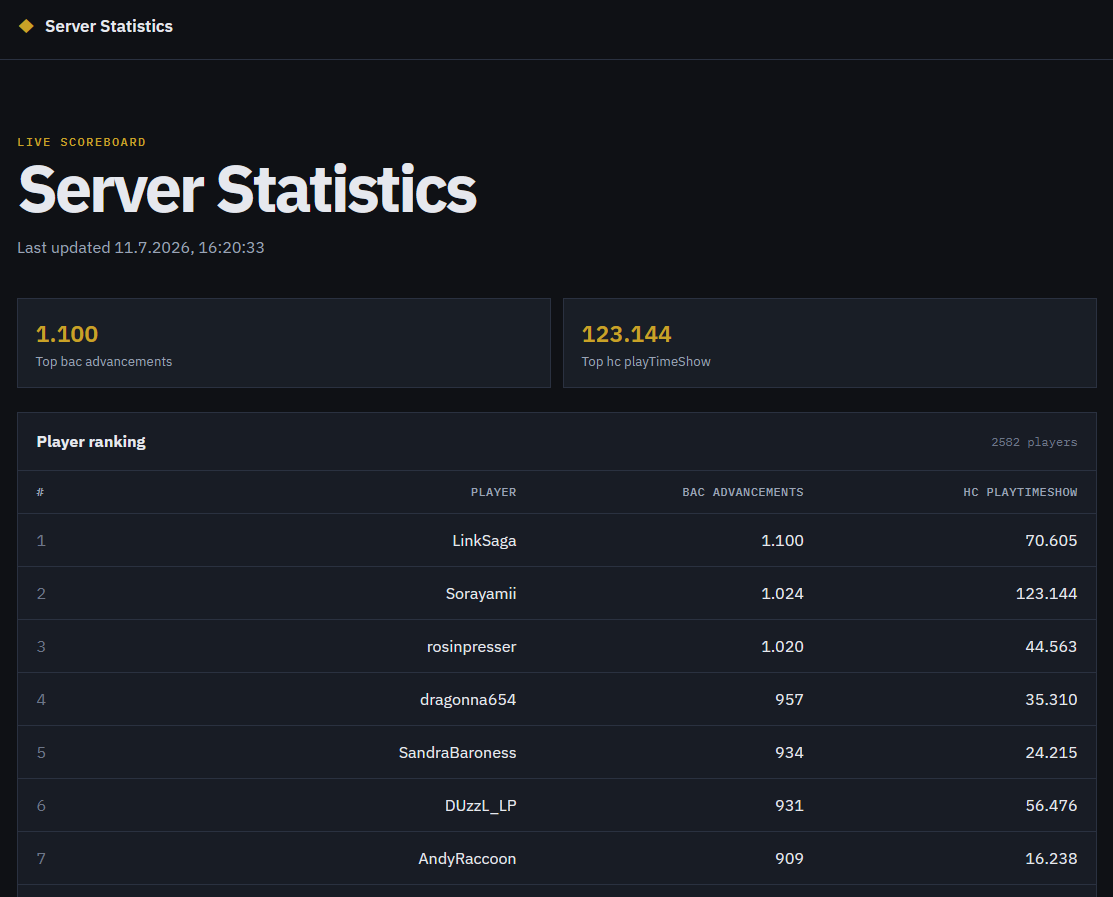Click rank number 4 in dragonna654 row
This screenshot has width=1113, height=897.
[x=41, y=700]
